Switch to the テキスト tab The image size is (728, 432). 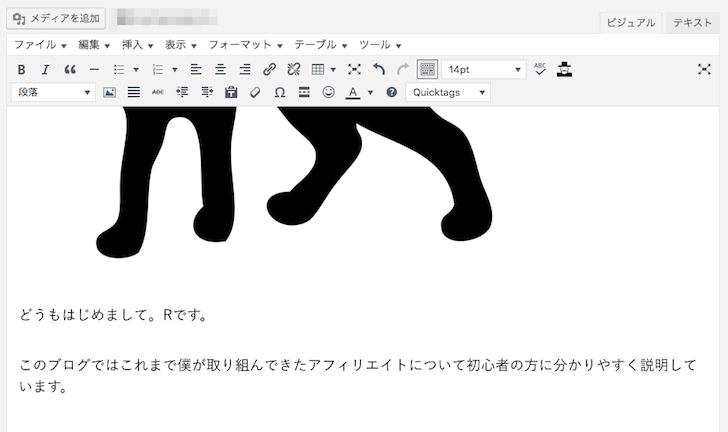tap(692, 22)
